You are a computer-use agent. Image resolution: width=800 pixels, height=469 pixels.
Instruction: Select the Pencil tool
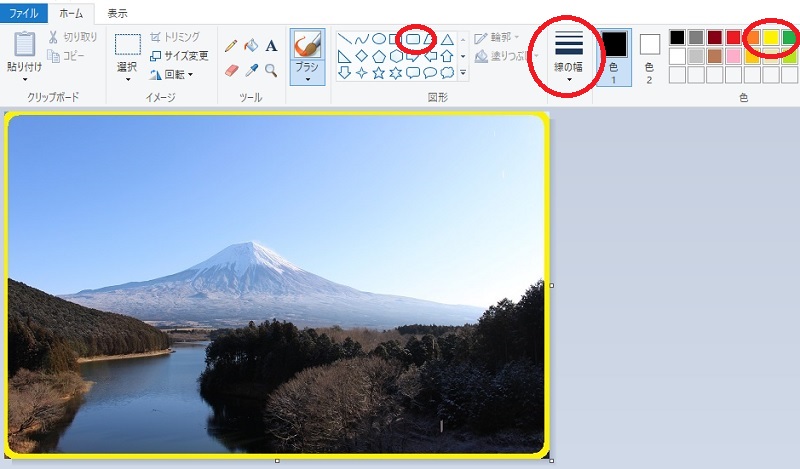[231, 46]
